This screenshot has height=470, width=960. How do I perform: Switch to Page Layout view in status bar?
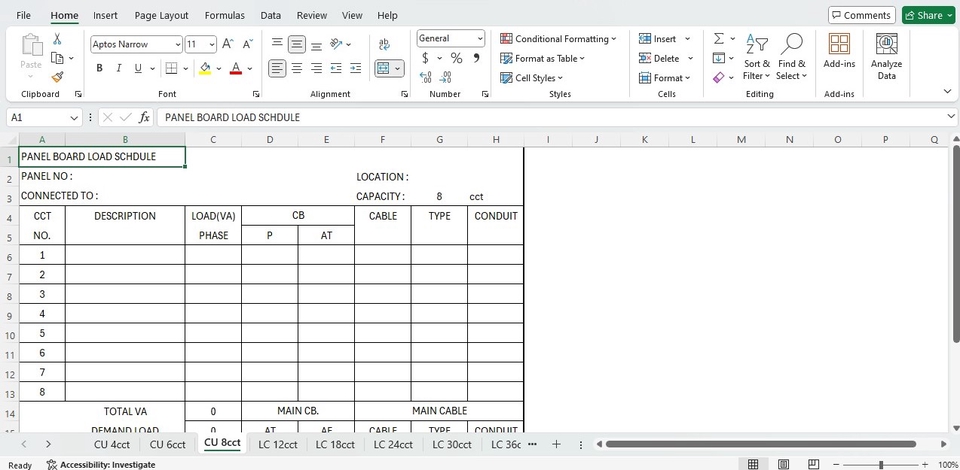tap(783, 464)
